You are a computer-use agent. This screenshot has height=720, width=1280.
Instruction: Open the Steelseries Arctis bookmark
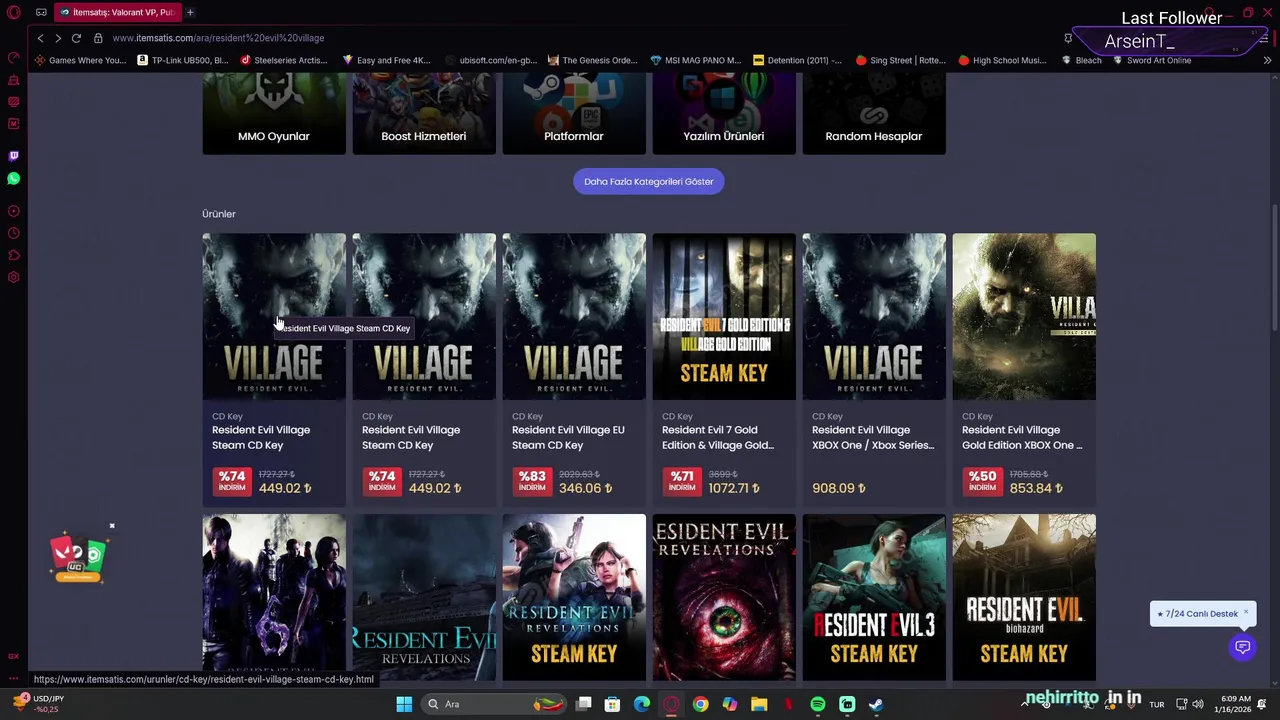point(284,60)
